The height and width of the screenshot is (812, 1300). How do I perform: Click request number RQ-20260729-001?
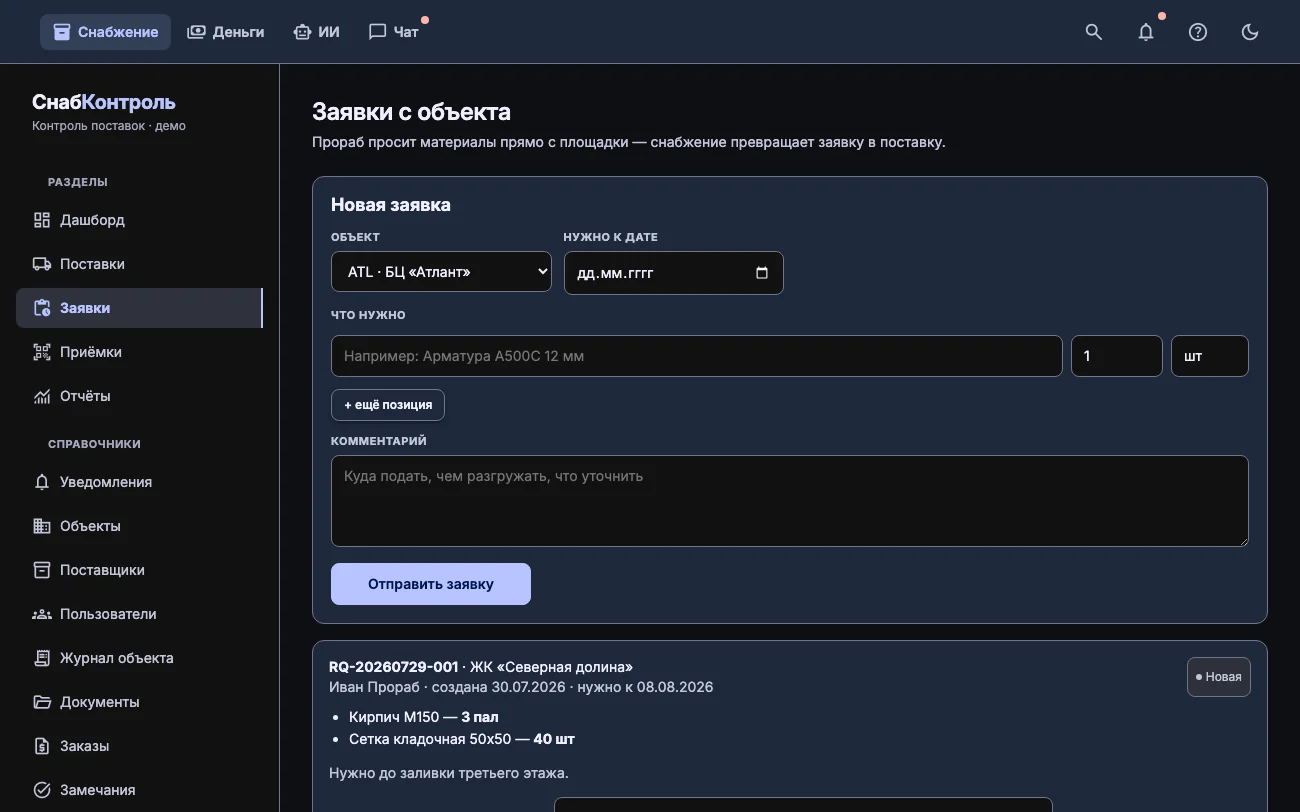(x=393, y=667)
